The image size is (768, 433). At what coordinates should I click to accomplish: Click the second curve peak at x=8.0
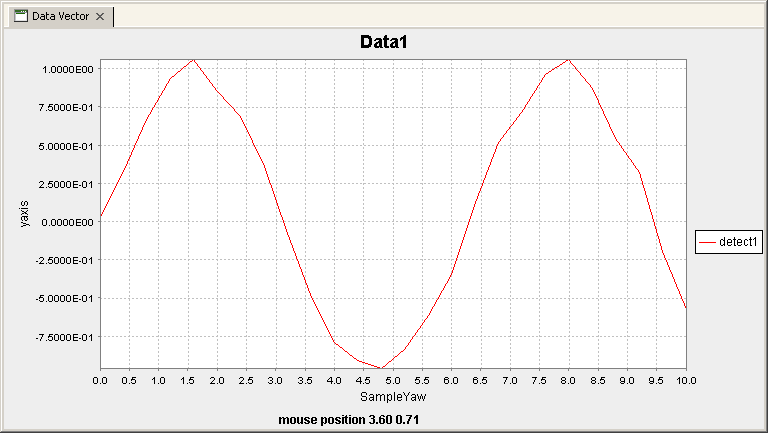[x=568, y=59]
